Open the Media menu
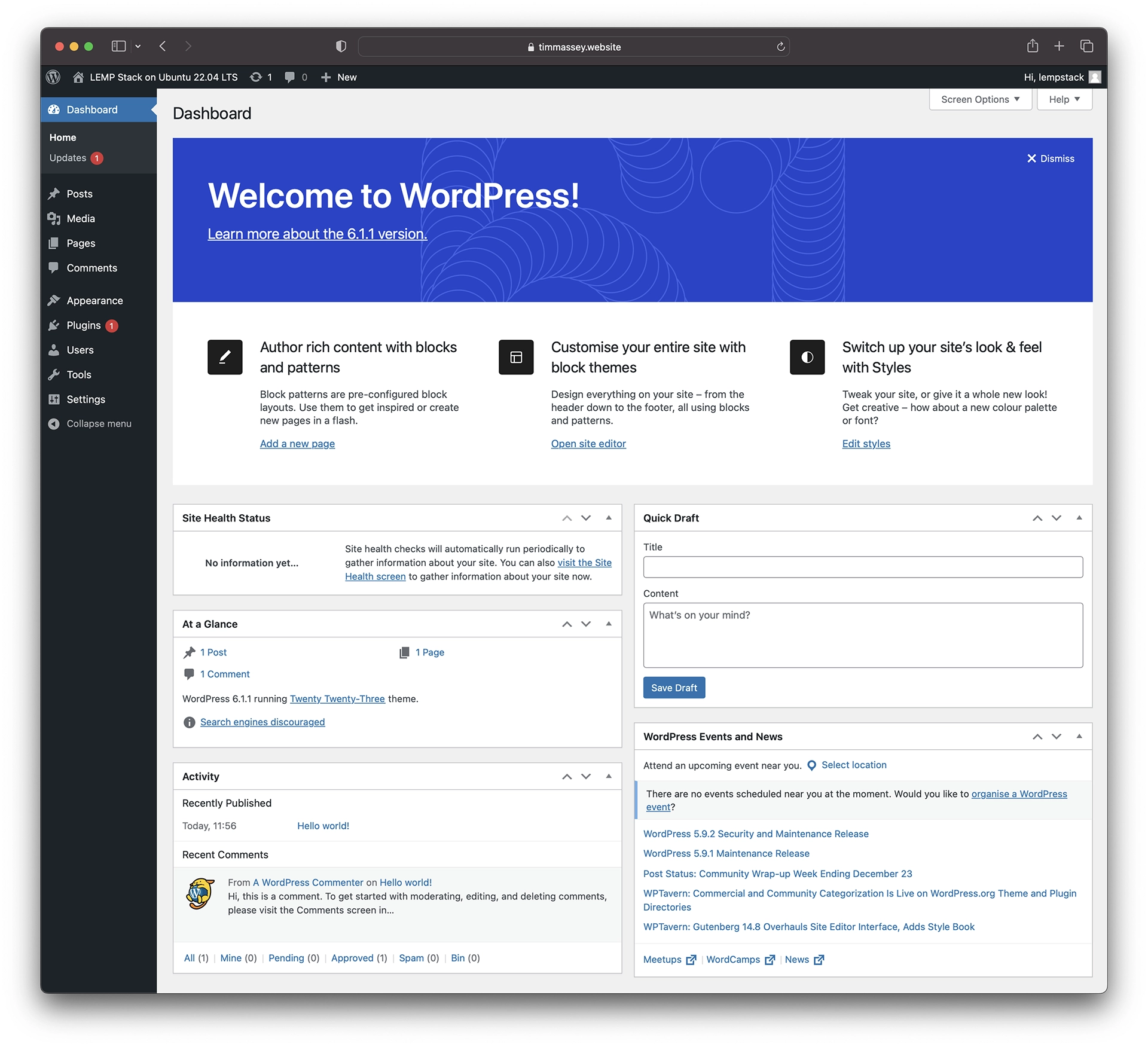 99,218
